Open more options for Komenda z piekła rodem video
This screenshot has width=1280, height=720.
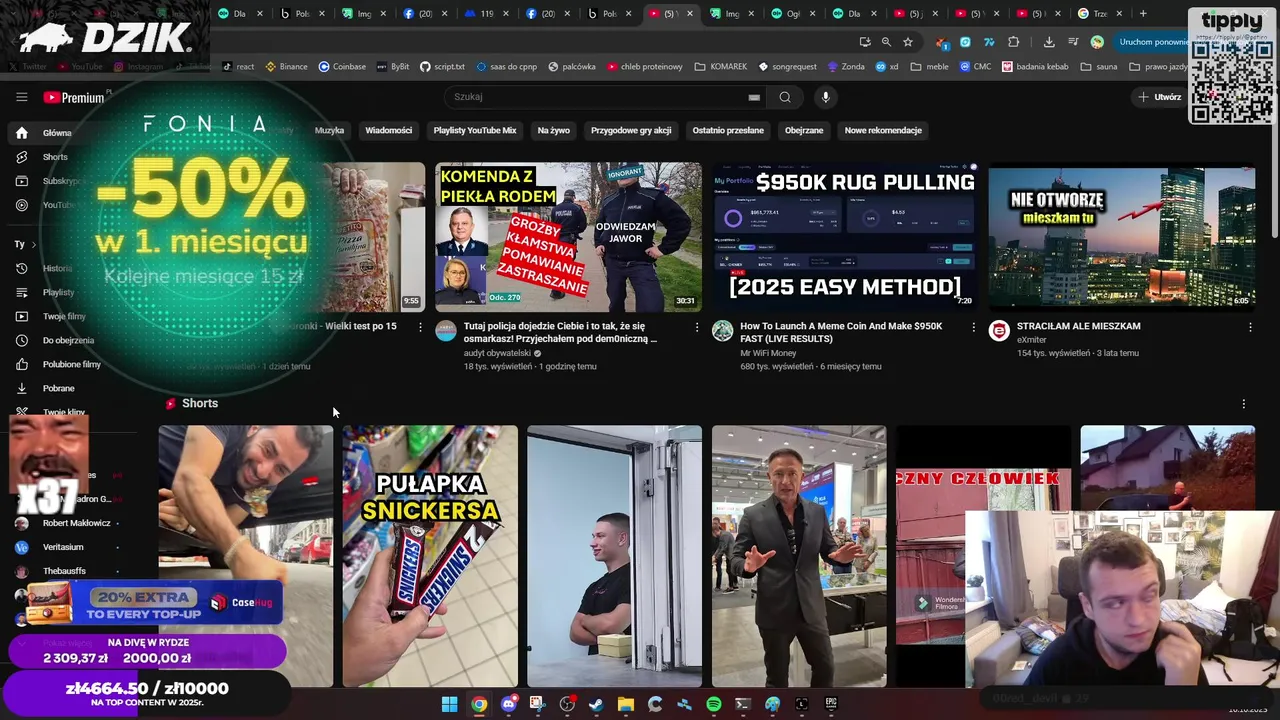tap(697, 327)
